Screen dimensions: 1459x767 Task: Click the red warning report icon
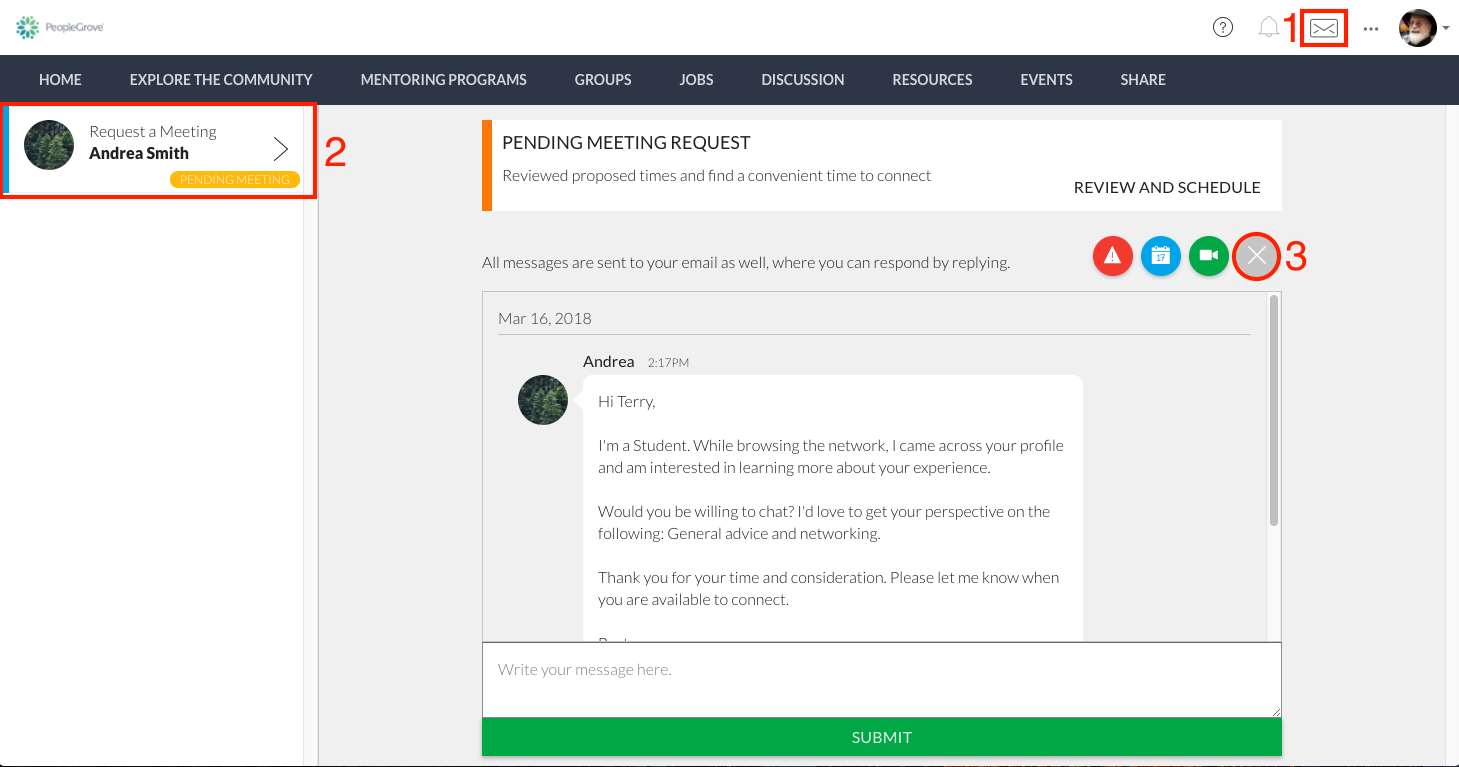click(x=1113, y=256)
